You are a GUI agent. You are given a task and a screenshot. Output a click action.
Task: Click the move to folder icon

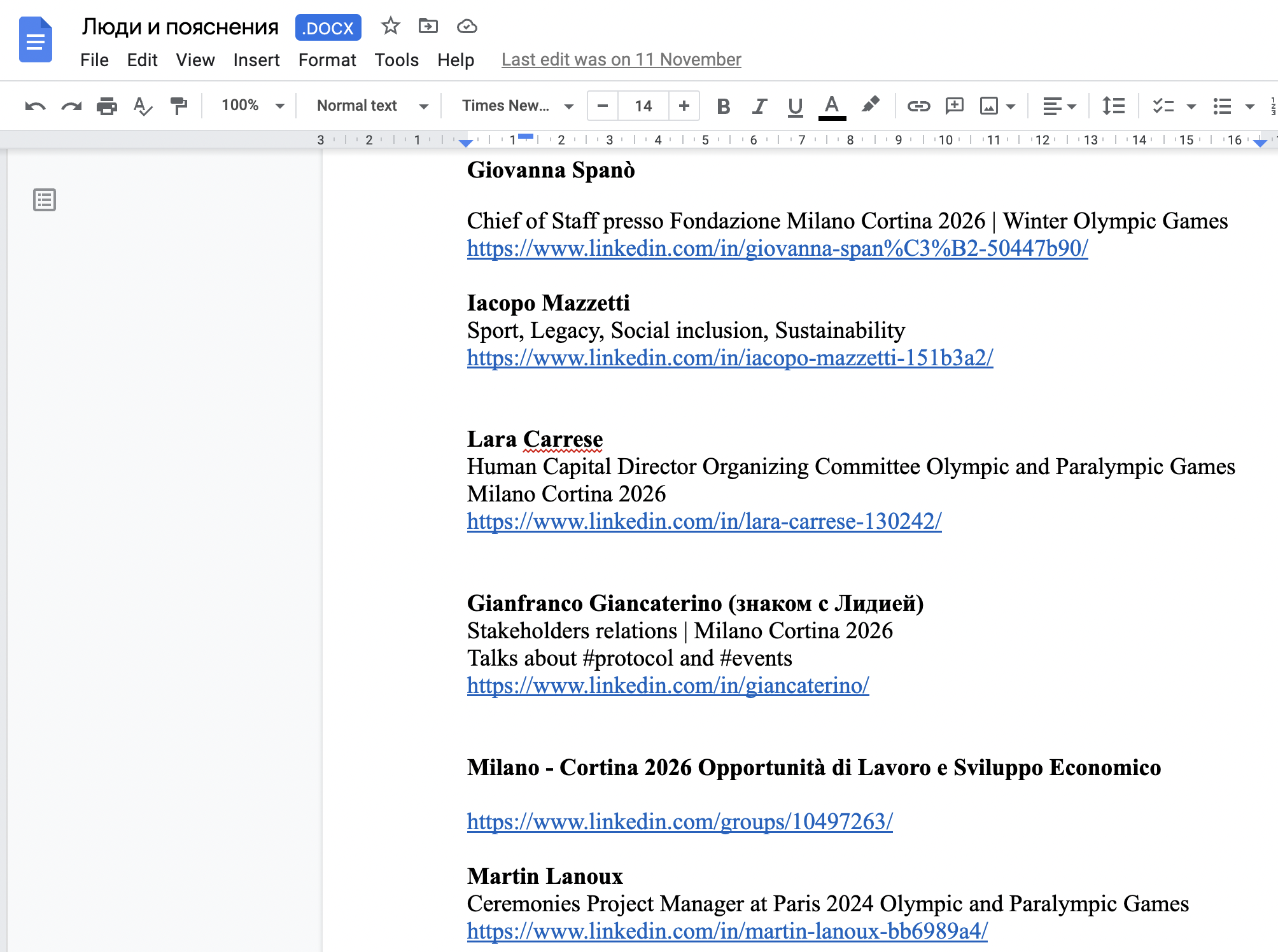(x=428, y=26)
